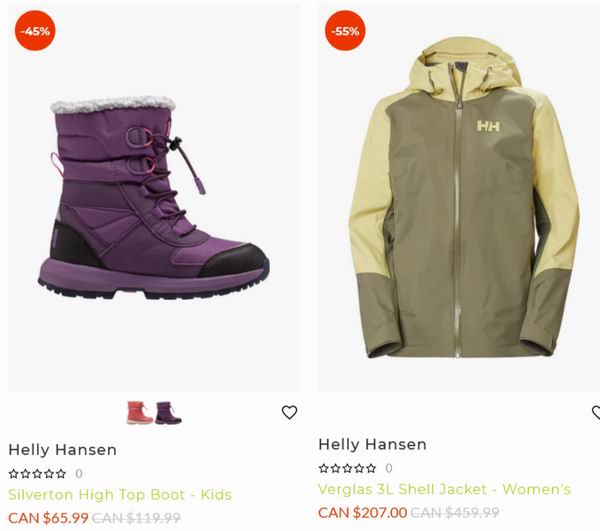Viewport: 600px width, 531px height.
Task: Open the purple Silverton boot product image
Action: 154,197
